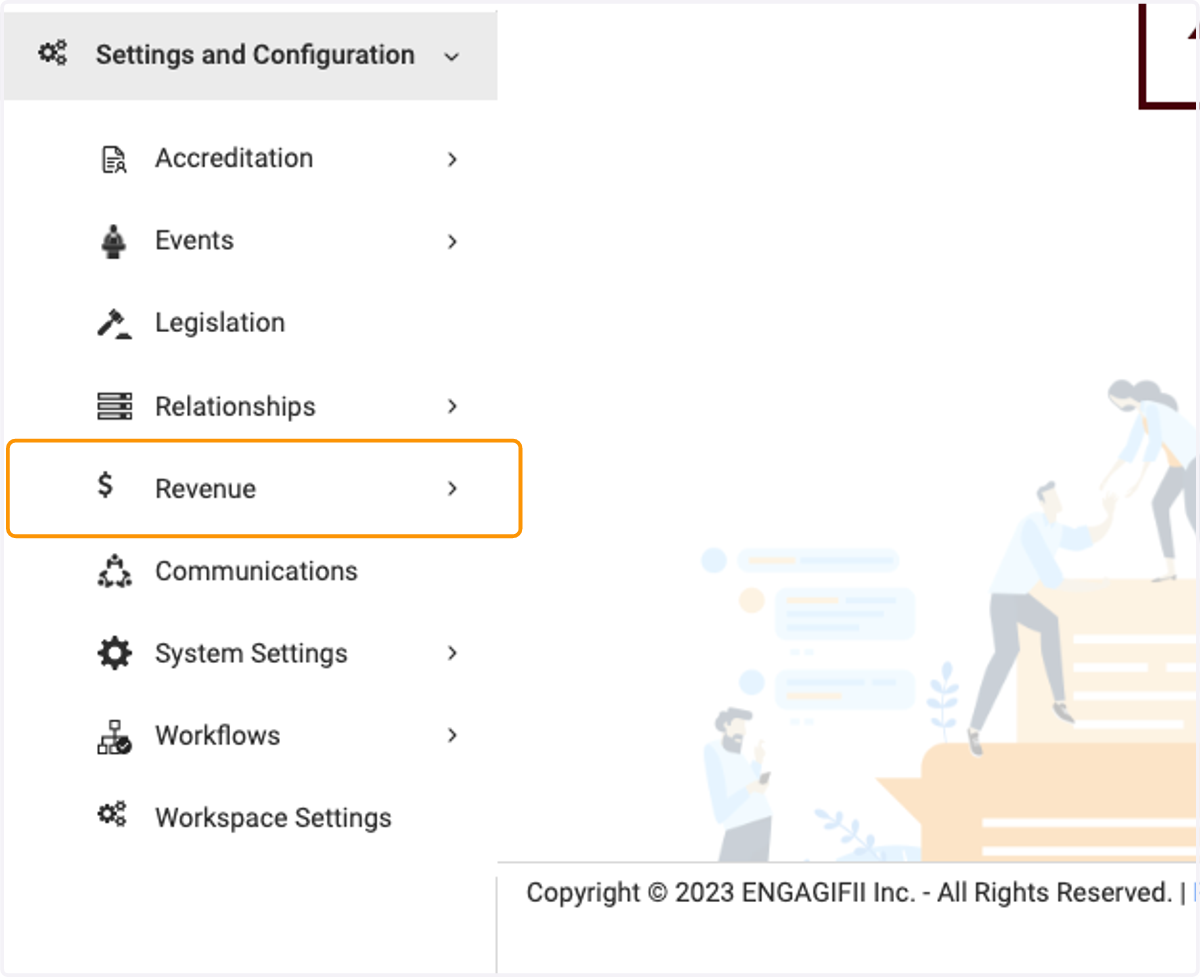Click the System Settings gear icon
The image size is (1200, 977).
[x=114, y=653]
